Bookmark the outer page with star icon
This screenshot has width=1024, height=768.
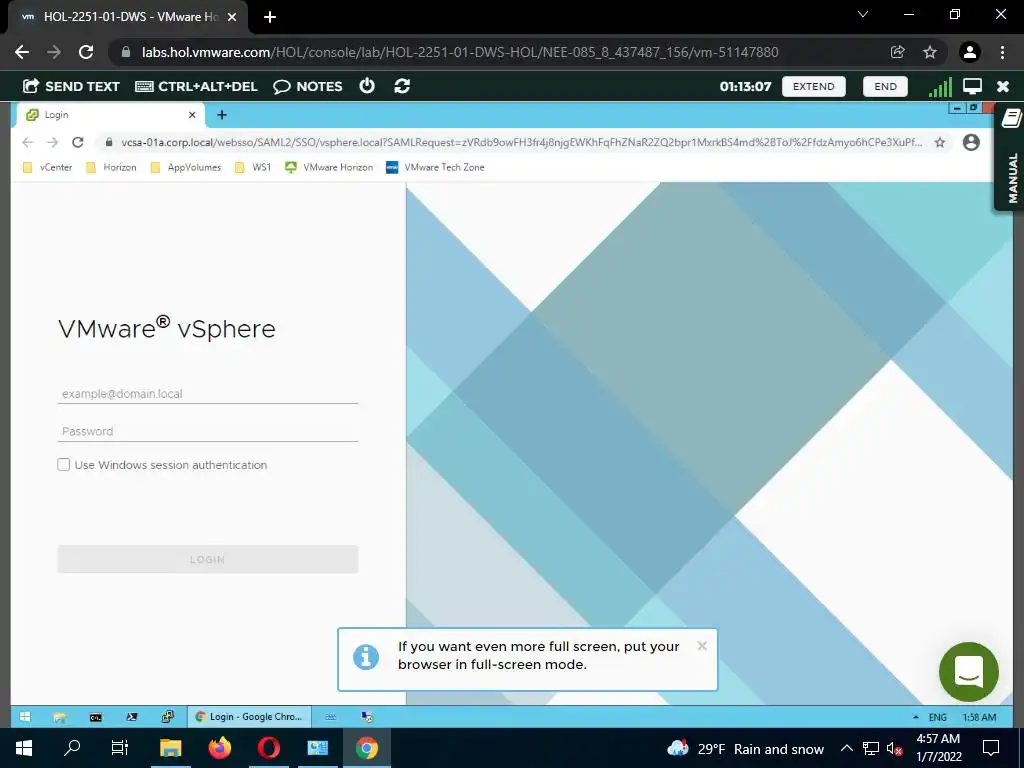point(930,52)
